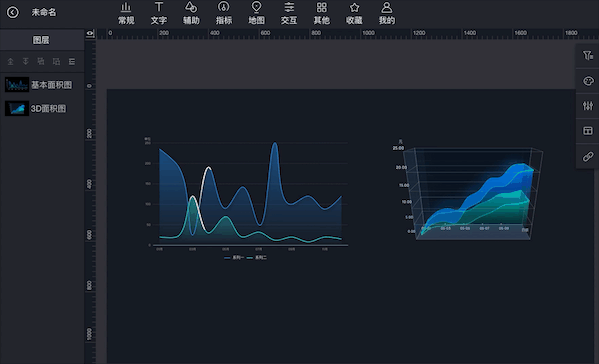The image size is (599, 364).
Task: Select the basic area chart on canvas
Action: click(246, 199)
